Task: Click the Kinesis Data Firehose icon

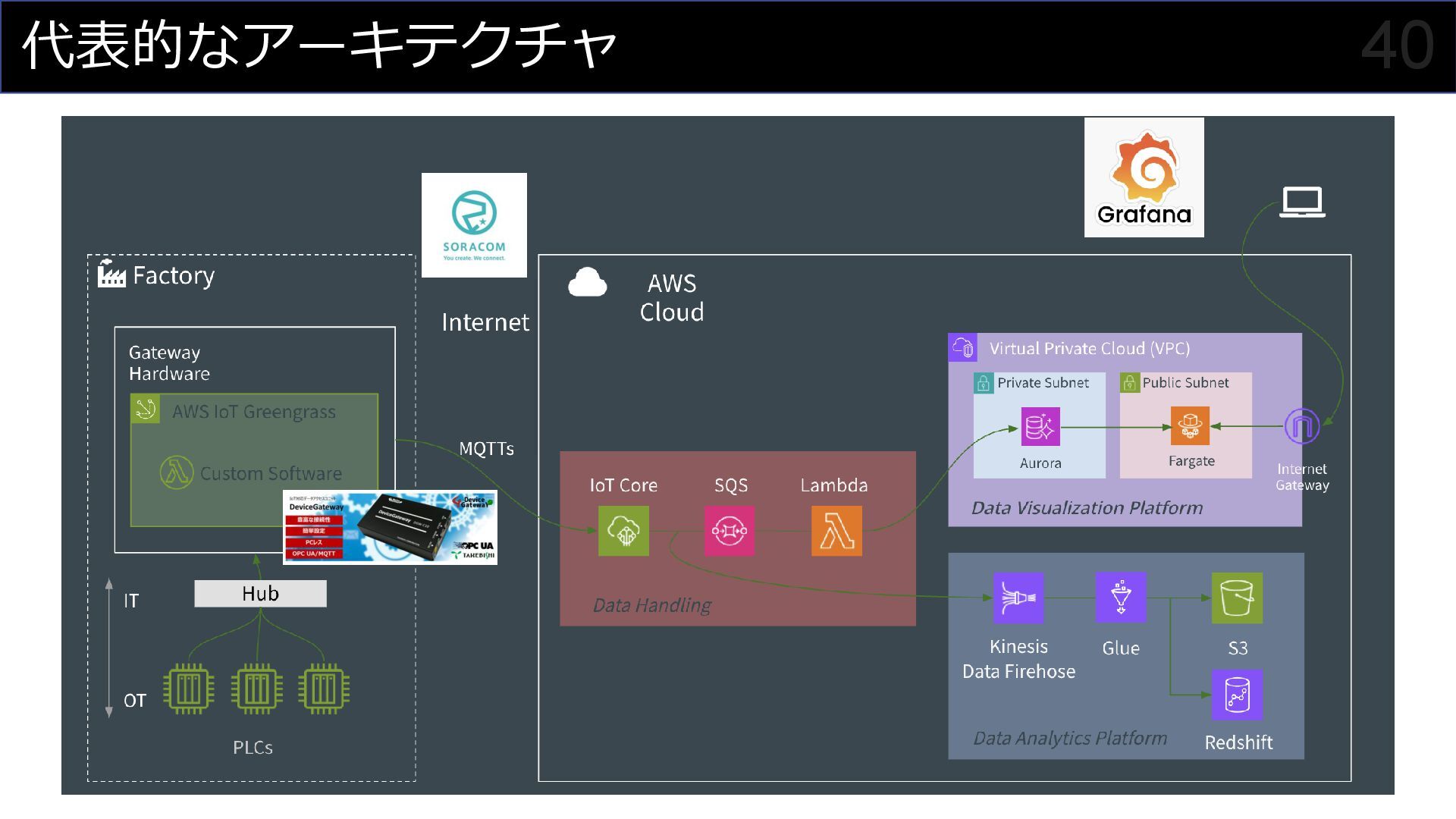Action: [x=1018, y=598]
